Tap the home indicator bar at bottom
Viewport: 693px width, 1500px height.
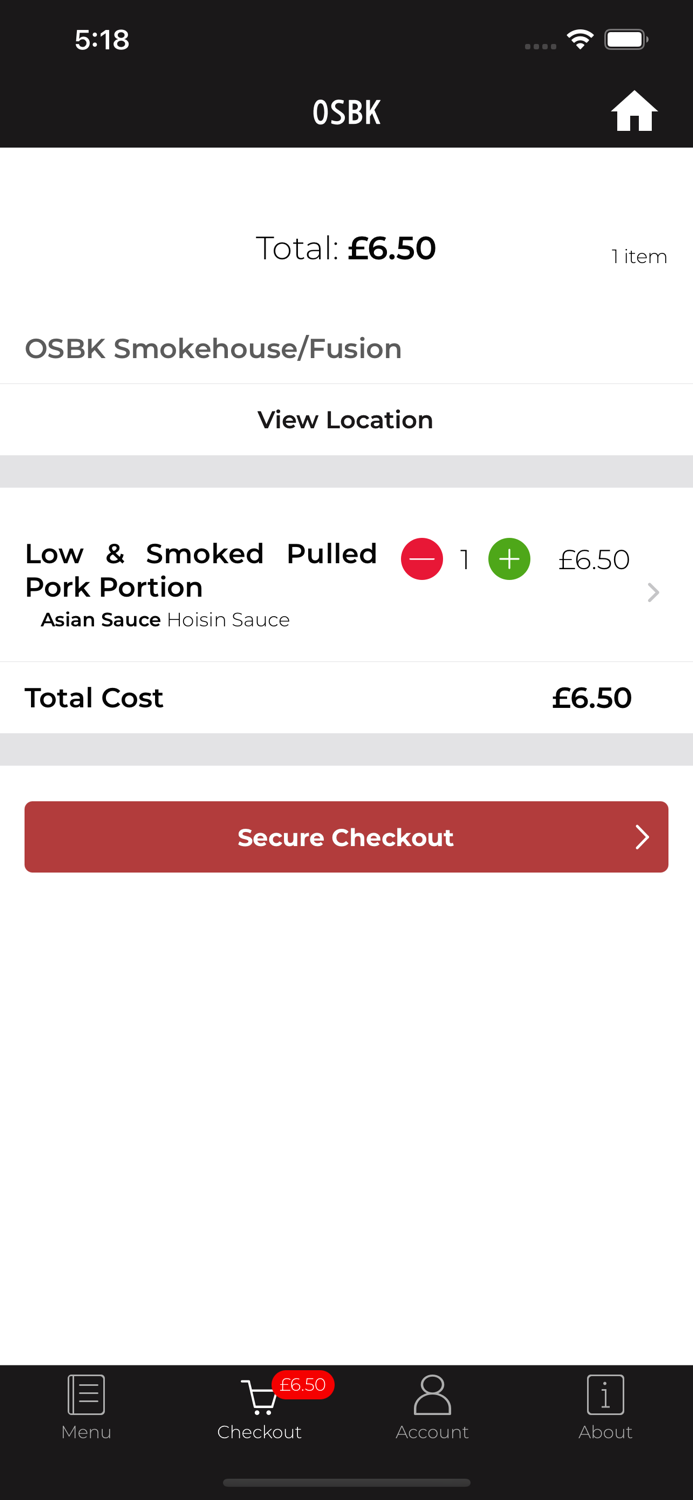[346, 1483]
